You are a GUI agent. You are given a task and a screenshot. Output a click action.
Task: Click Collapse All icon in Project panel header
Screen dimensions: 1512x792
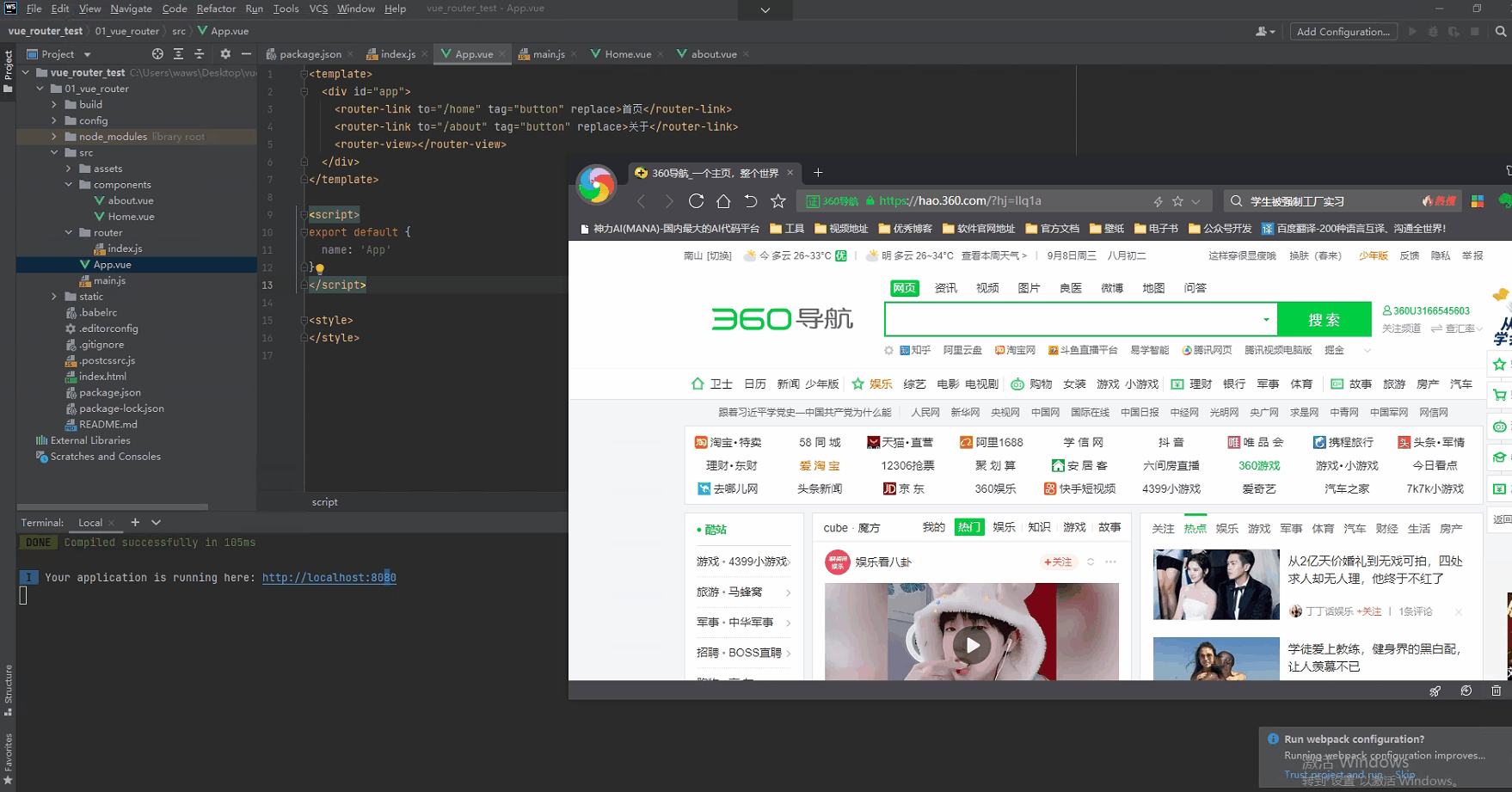200,53
